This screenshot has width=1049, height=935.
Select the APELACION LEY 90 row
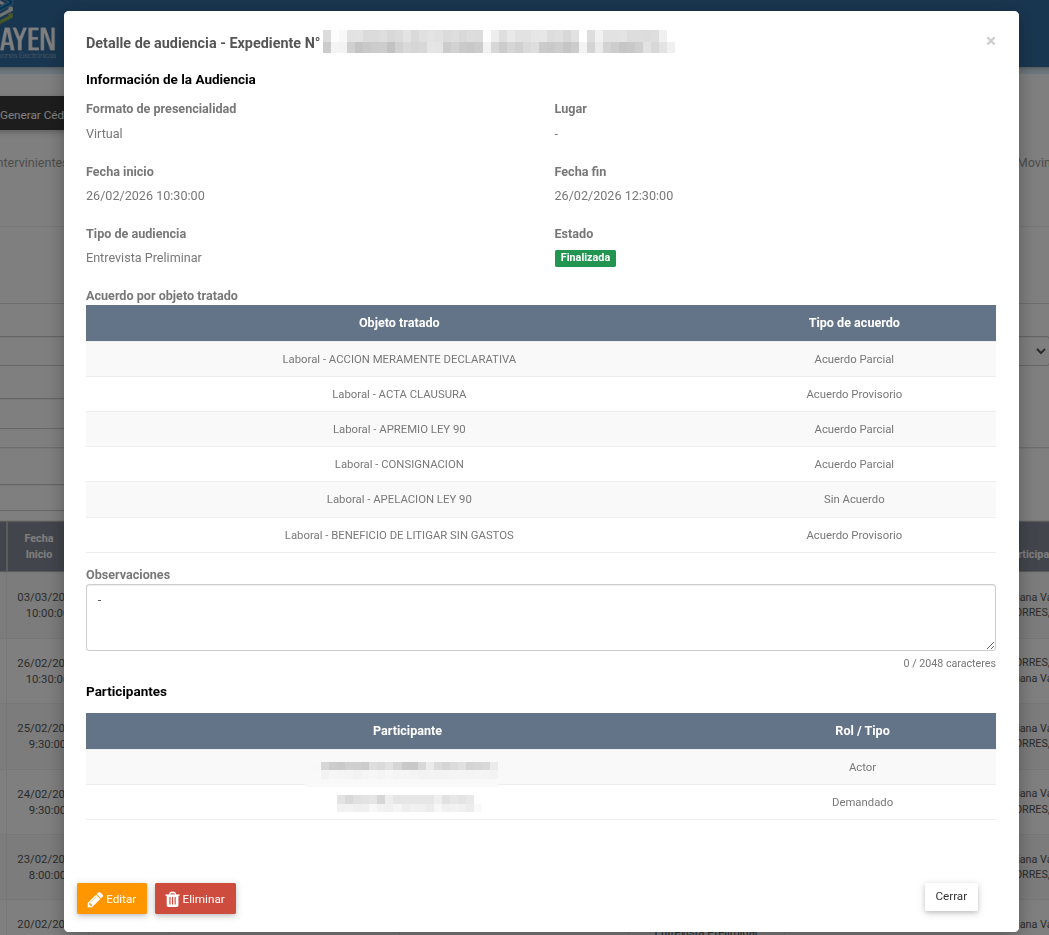pos(399,499)
